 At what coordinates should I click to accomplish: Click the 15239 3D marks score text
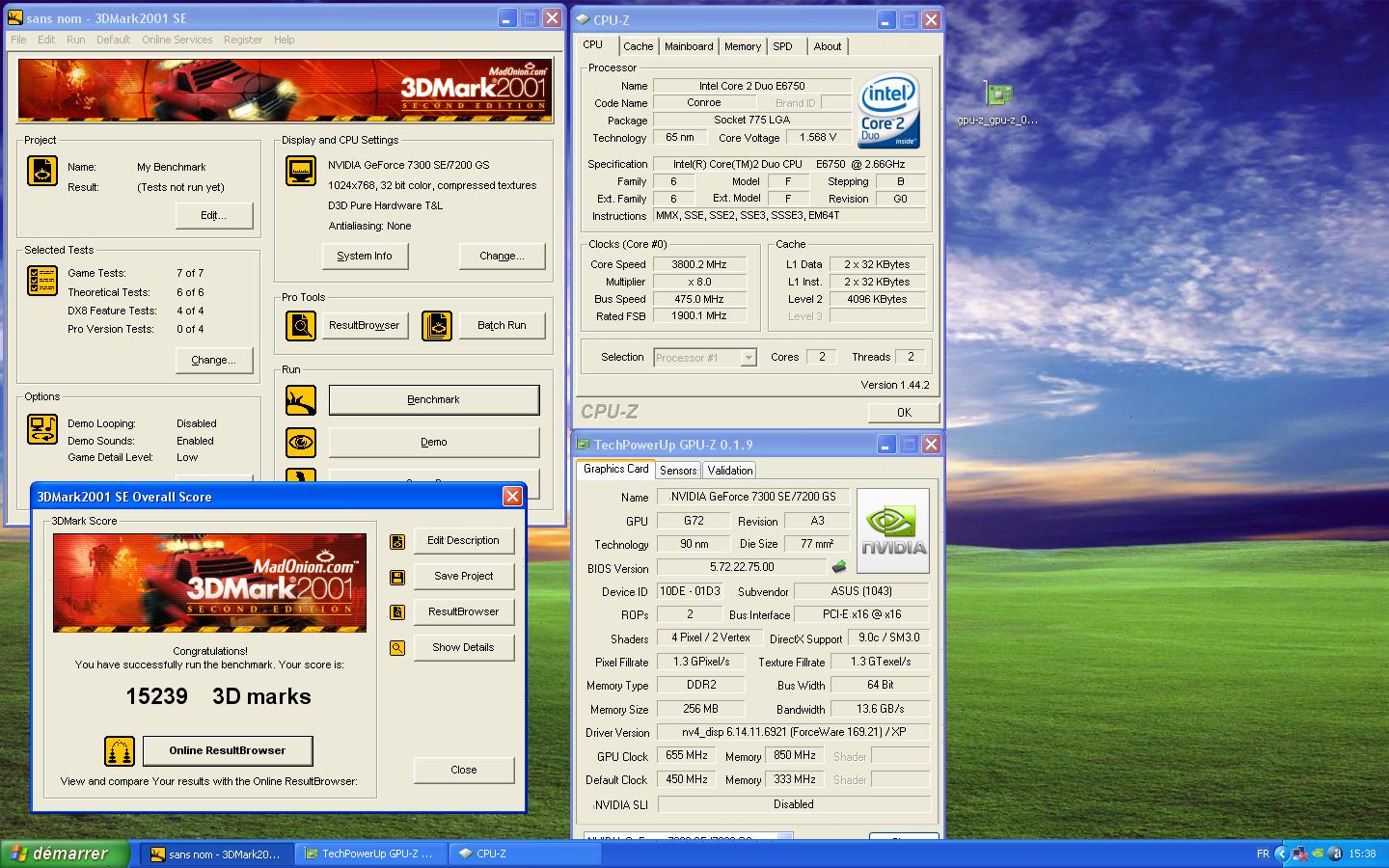(x=218, y=696)
